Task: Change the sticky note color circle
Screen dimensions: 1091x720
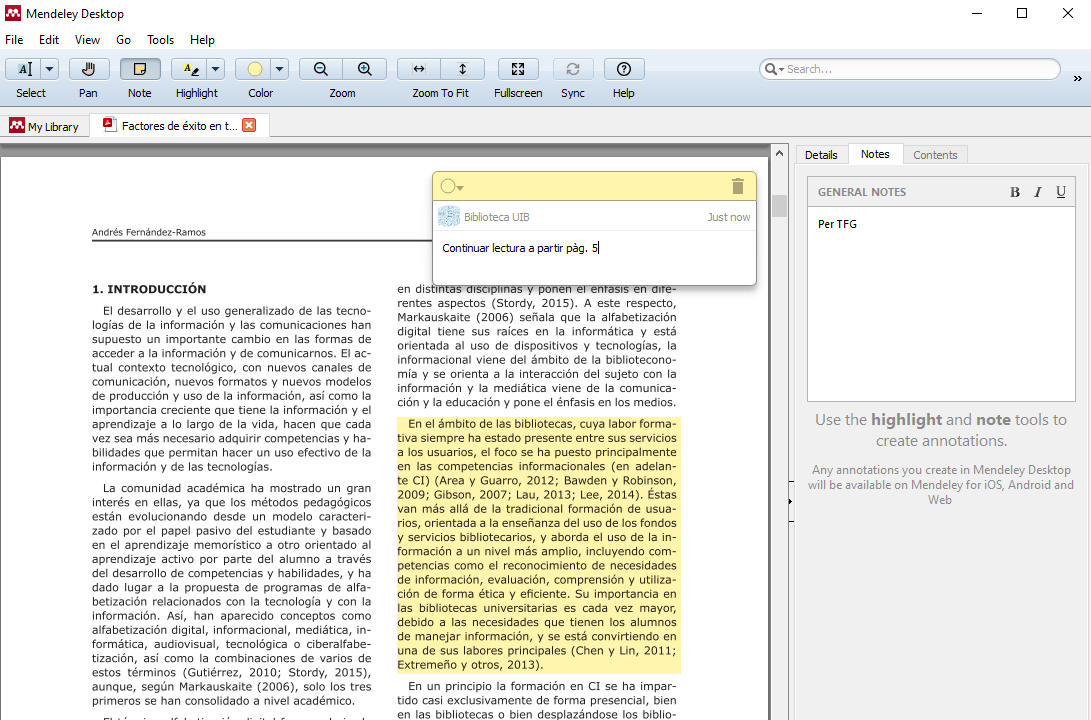Action: click(452, 186)
